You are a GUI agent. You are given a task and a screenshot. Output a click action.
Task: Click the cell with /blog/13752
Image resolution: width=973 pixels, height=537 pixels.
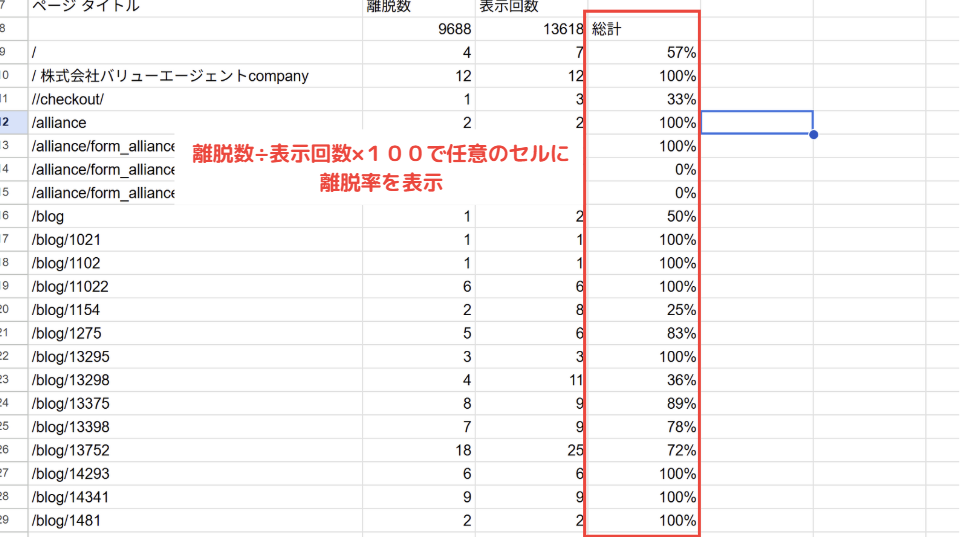(195, 450)
